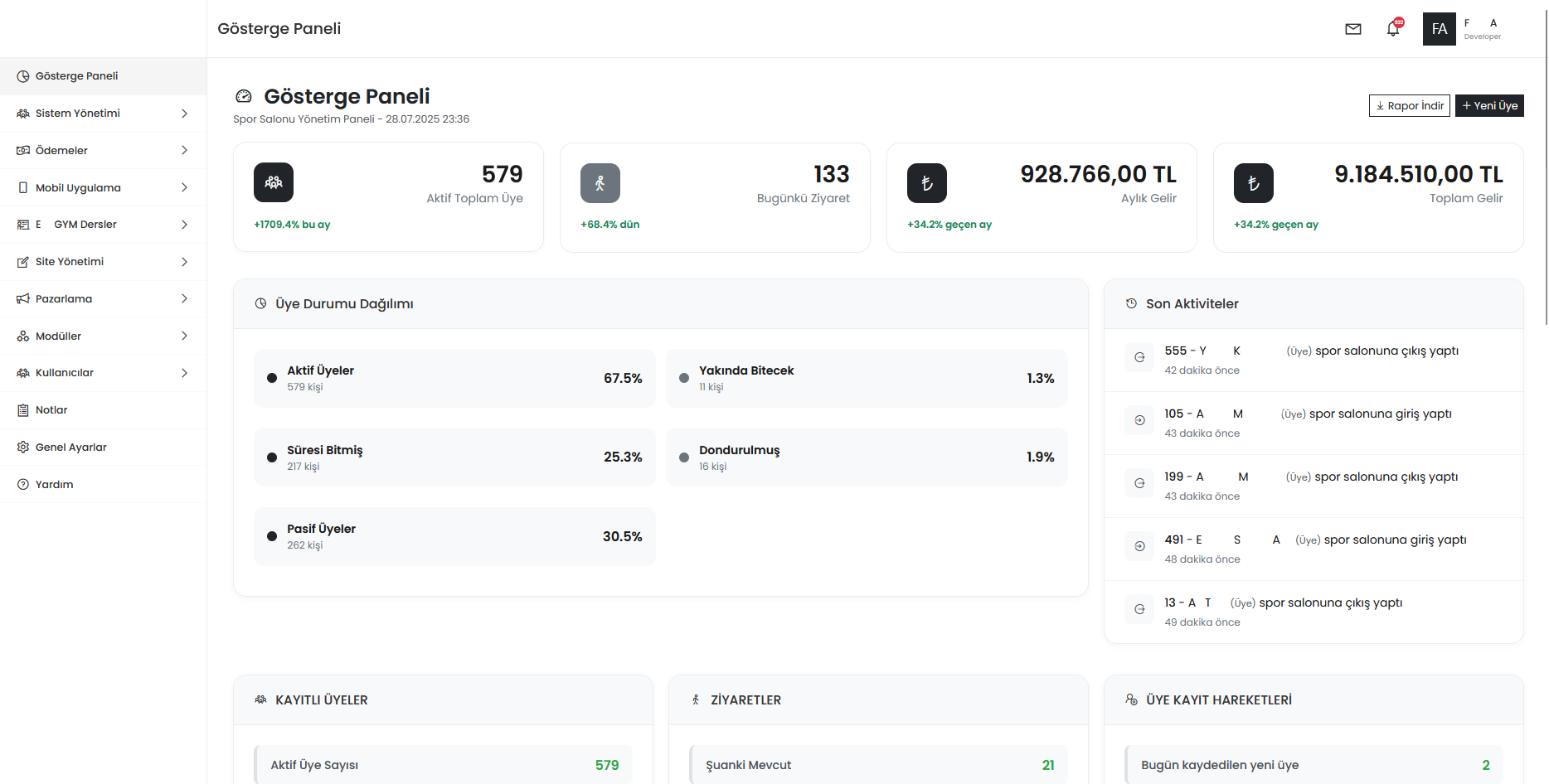Click +1709.4% bu ay growth text
The width and height of the screenshot is (1549, 784).
click(292, 225)
